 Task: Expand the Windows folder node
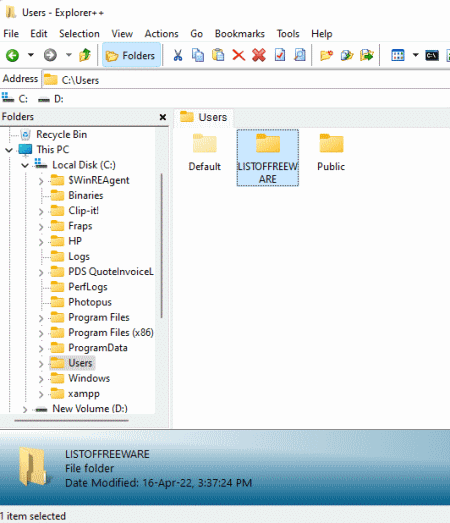click(x=41, y=379)
